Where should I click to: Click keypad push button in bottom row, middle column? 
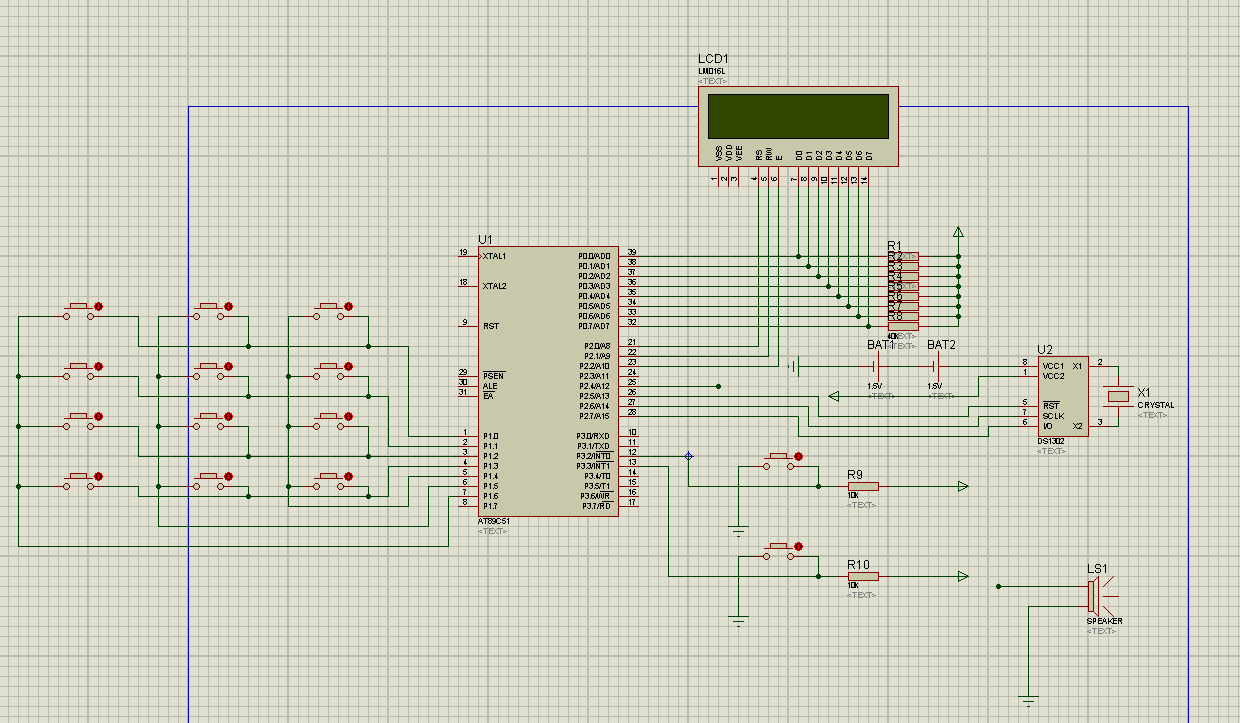pos(212,481)
